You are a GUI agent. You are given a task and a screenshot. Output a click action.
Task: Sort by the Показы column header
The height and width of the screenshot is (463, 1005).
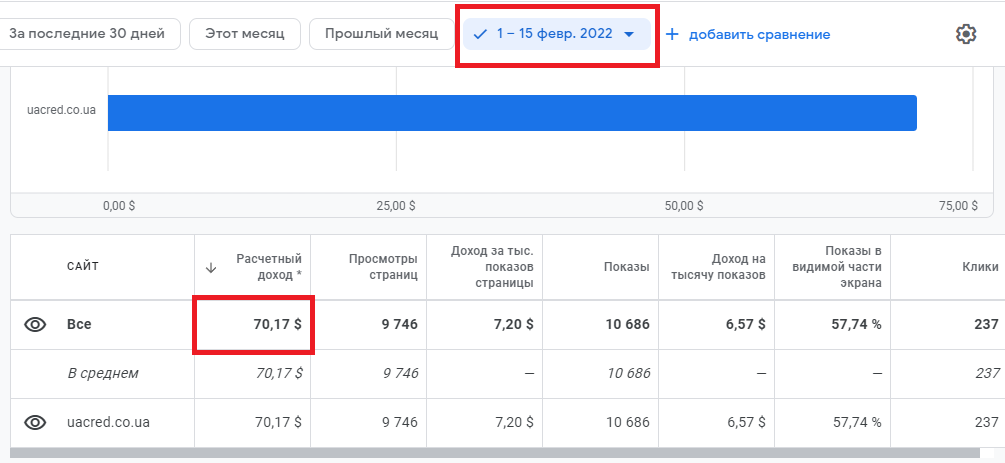coord(626,267)
